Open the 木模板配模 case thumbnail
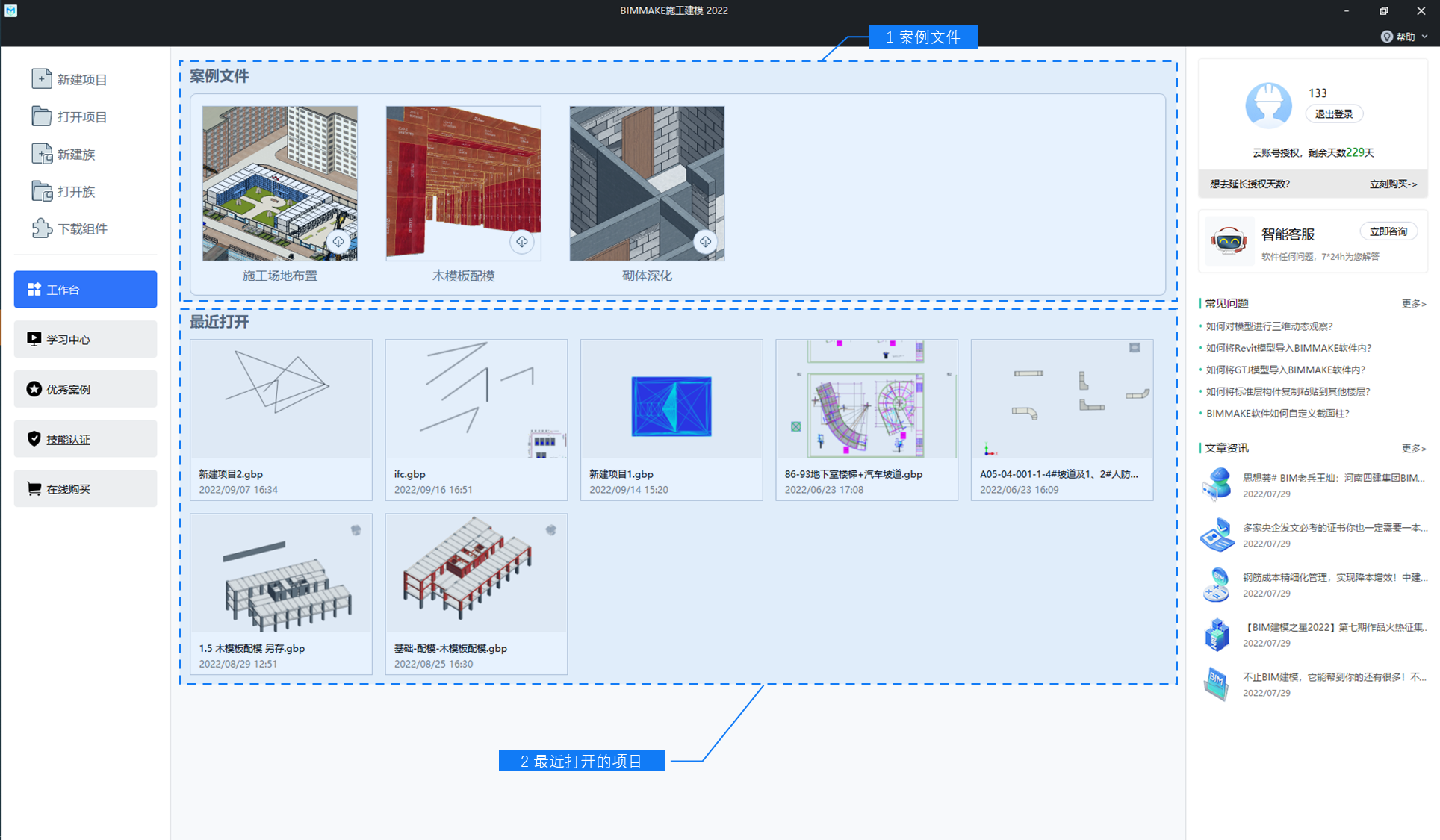 [463, 183]
